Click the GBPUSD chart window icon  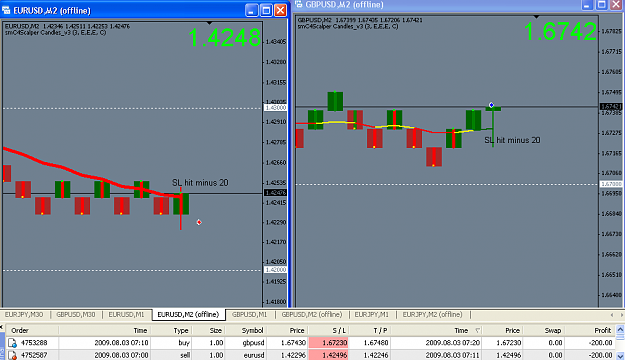(x=299, y=4)
